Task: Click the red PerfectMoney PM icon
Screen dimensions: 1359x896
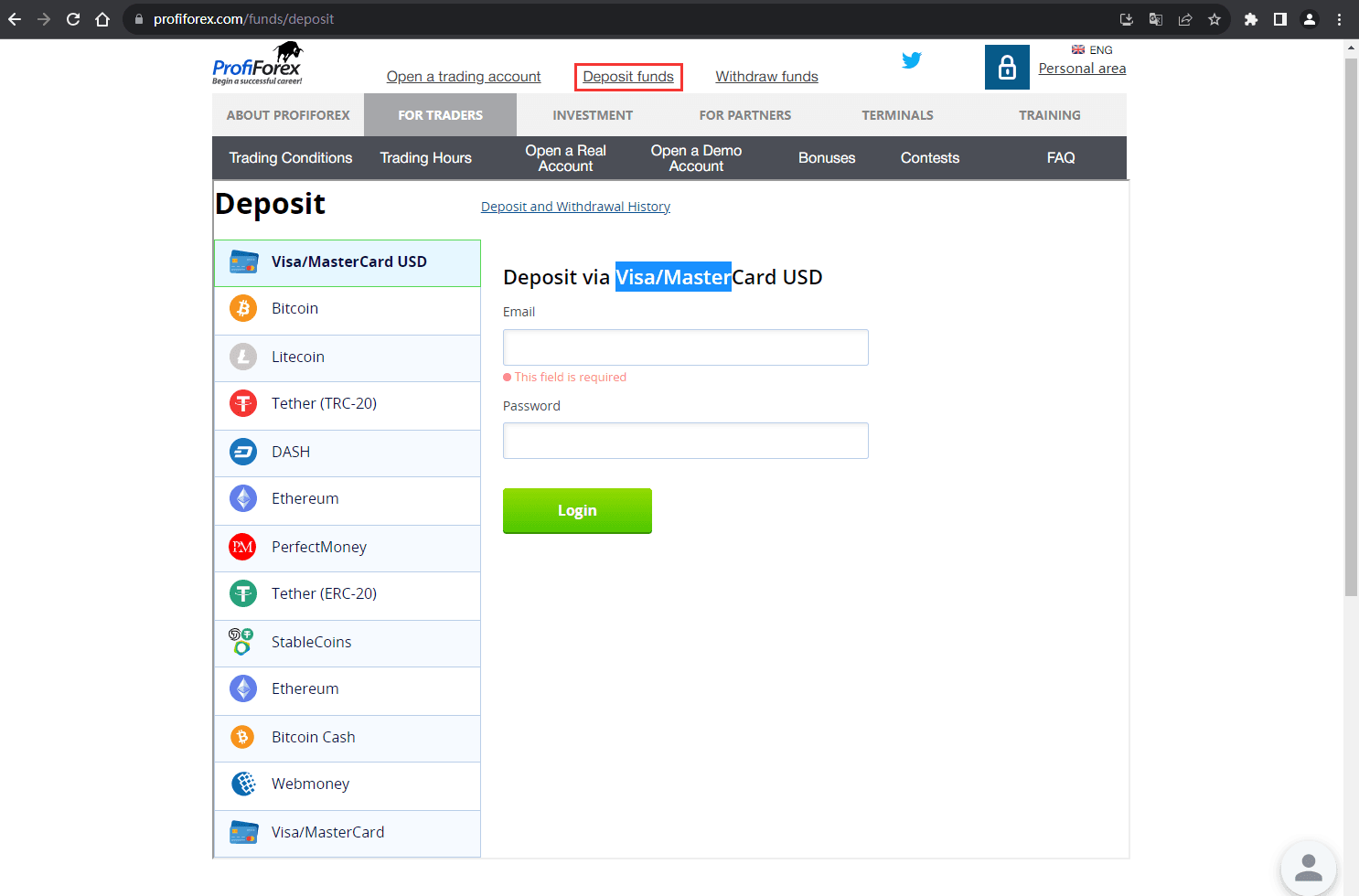Action: coord(243,547)
